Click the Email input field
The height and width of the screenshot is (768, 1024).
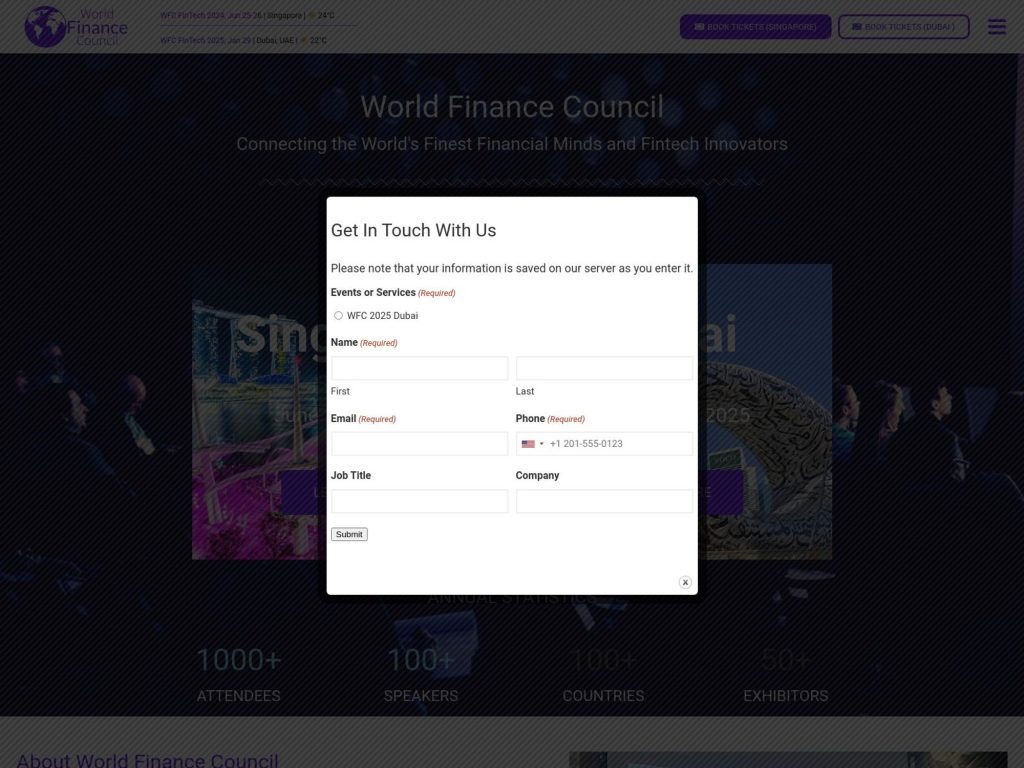(418, 443)
